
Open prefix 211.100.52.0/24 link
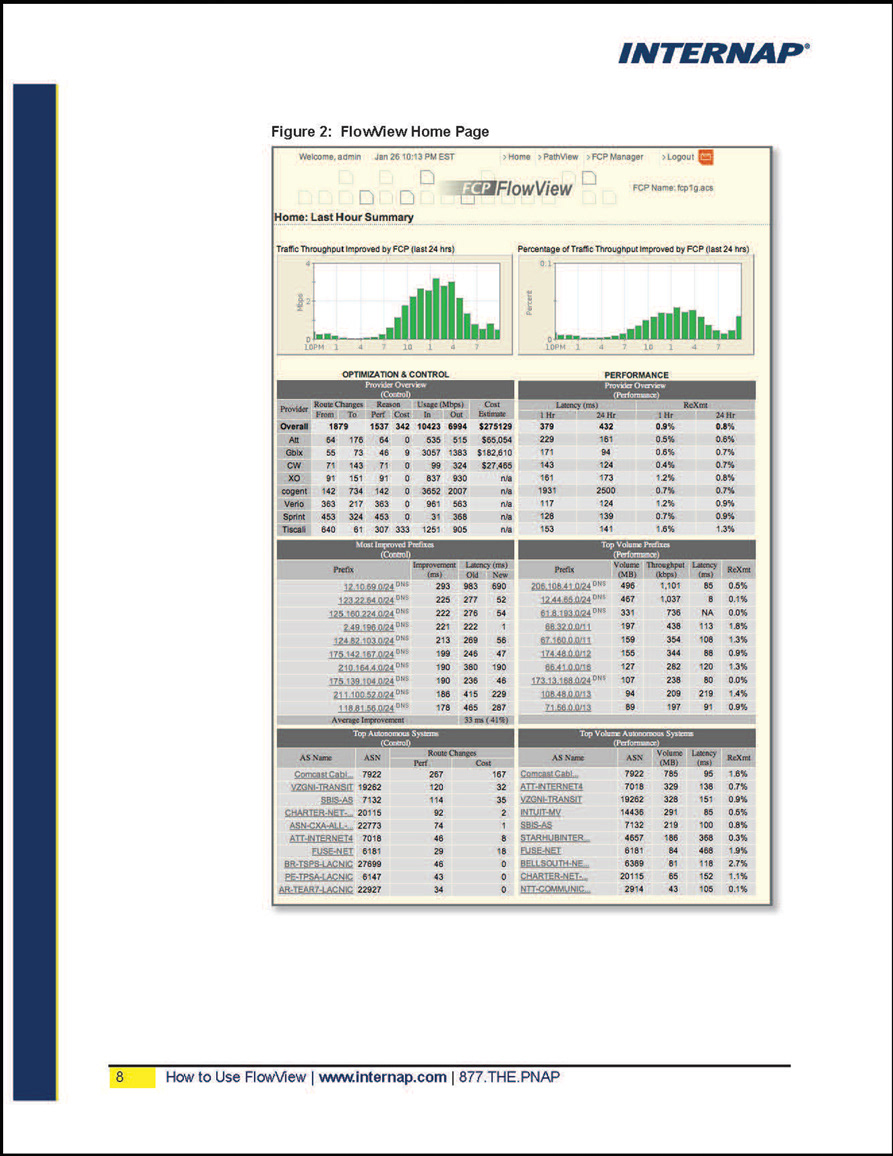[x=364, y=694]
